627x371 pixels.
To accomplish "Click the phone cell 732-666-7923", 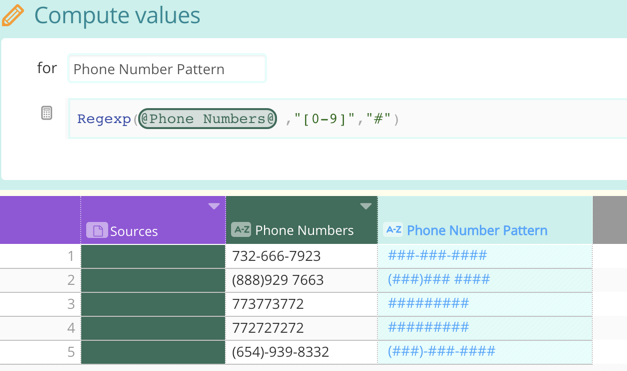I will tap(302, 256).
